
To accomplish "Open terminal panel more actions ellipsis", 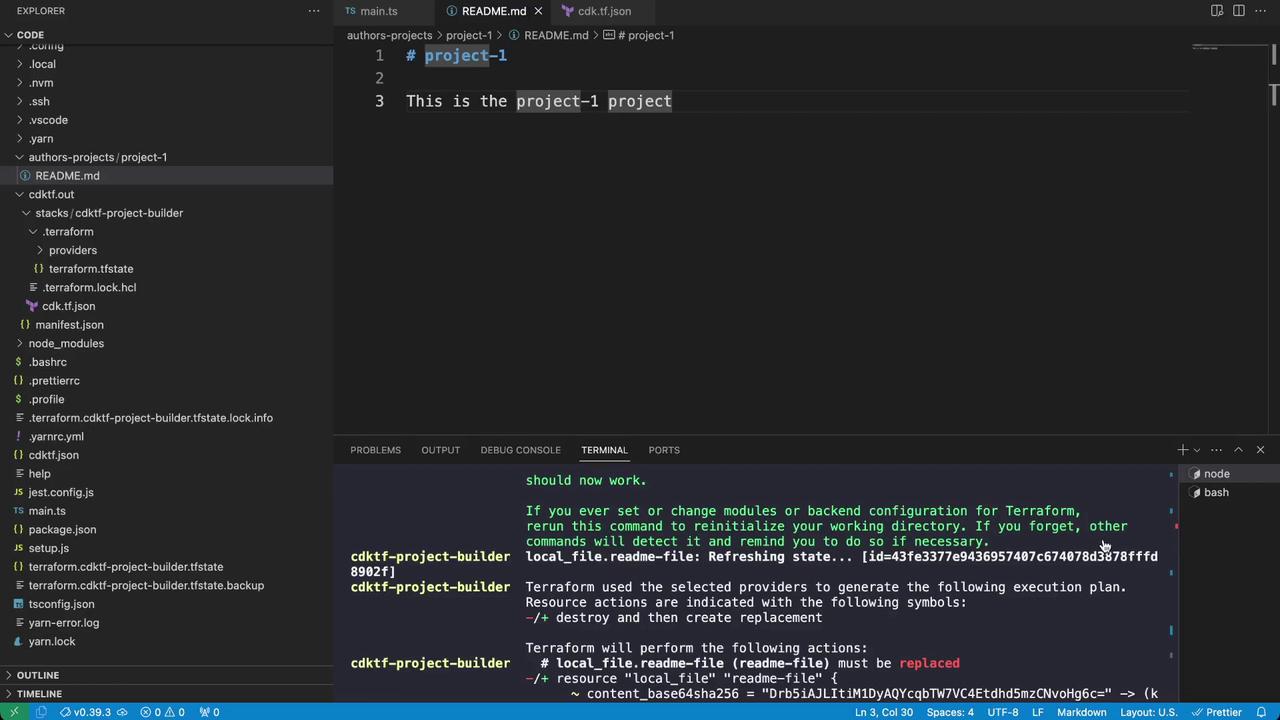I will 1216,450.
